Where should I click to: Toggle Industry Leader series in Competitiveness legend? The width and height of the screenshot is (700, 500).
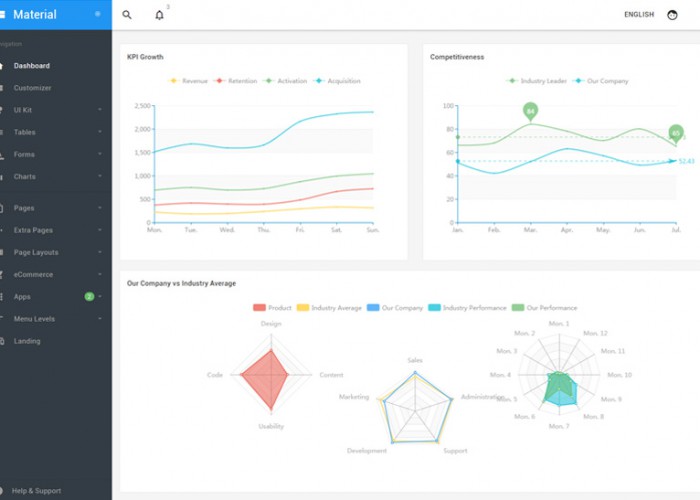(536, 81)
